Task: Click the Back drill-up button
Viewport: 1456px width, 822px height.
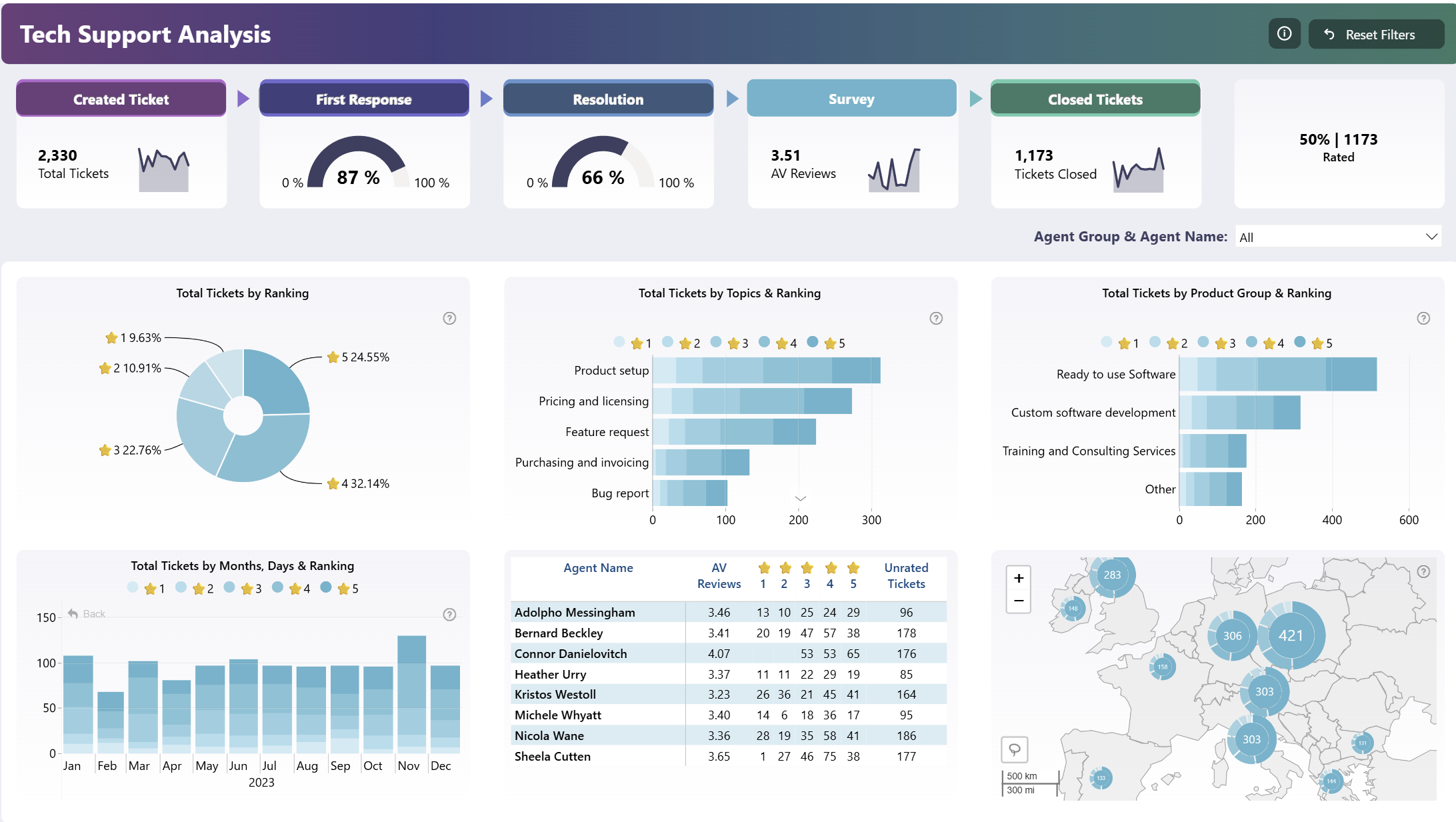Action: [87, 613]
